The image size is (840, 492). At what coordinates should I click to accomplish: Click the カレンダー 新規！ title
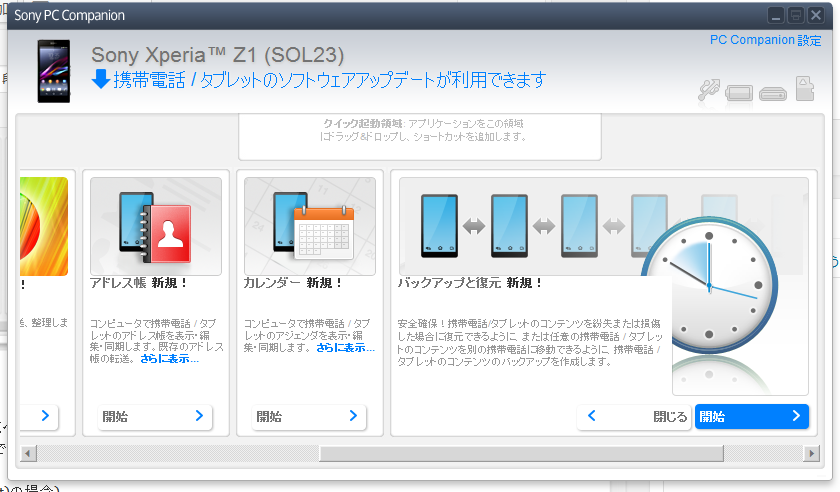pyautogui.click(x=292, y=283)
